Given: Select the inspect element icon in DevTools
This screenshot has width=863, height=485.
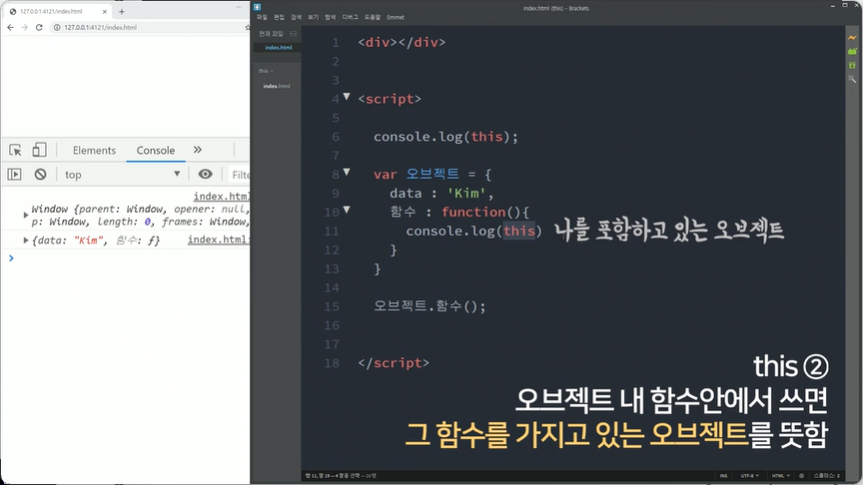Looking at the screenshot, I should (15, 150).
